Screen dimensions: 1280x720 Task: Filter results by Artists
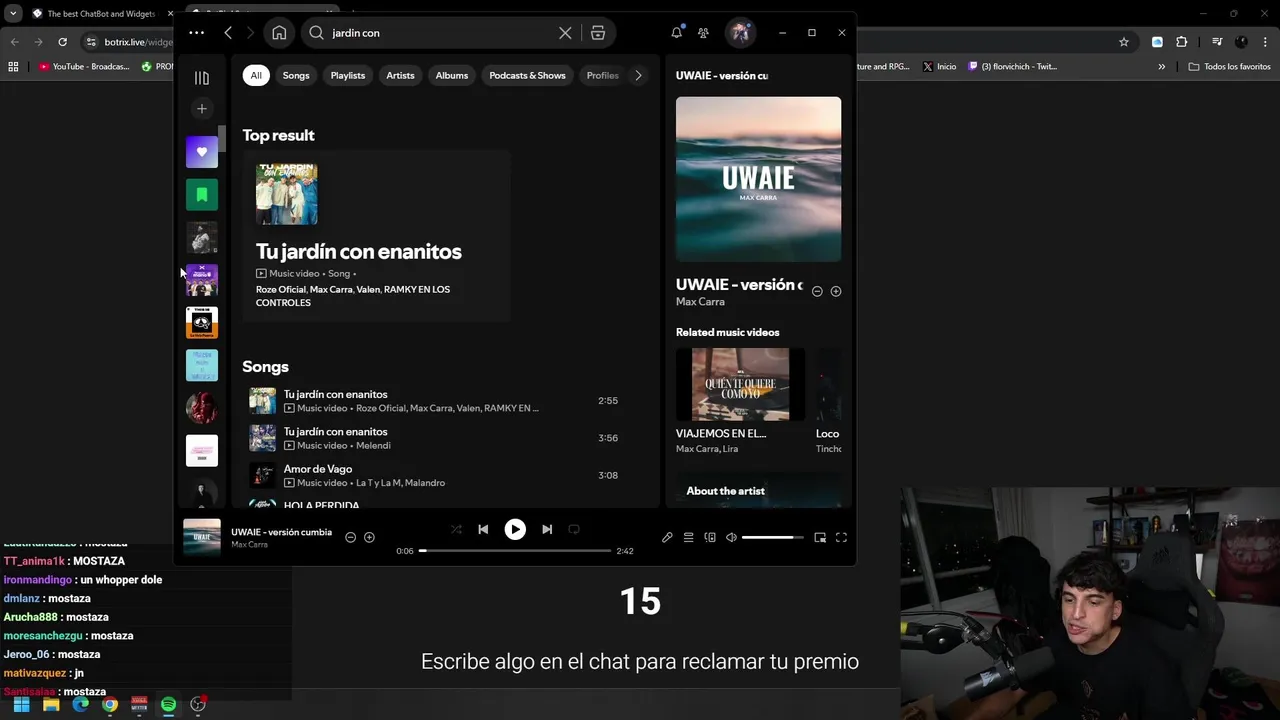click(x=400, y=75)
